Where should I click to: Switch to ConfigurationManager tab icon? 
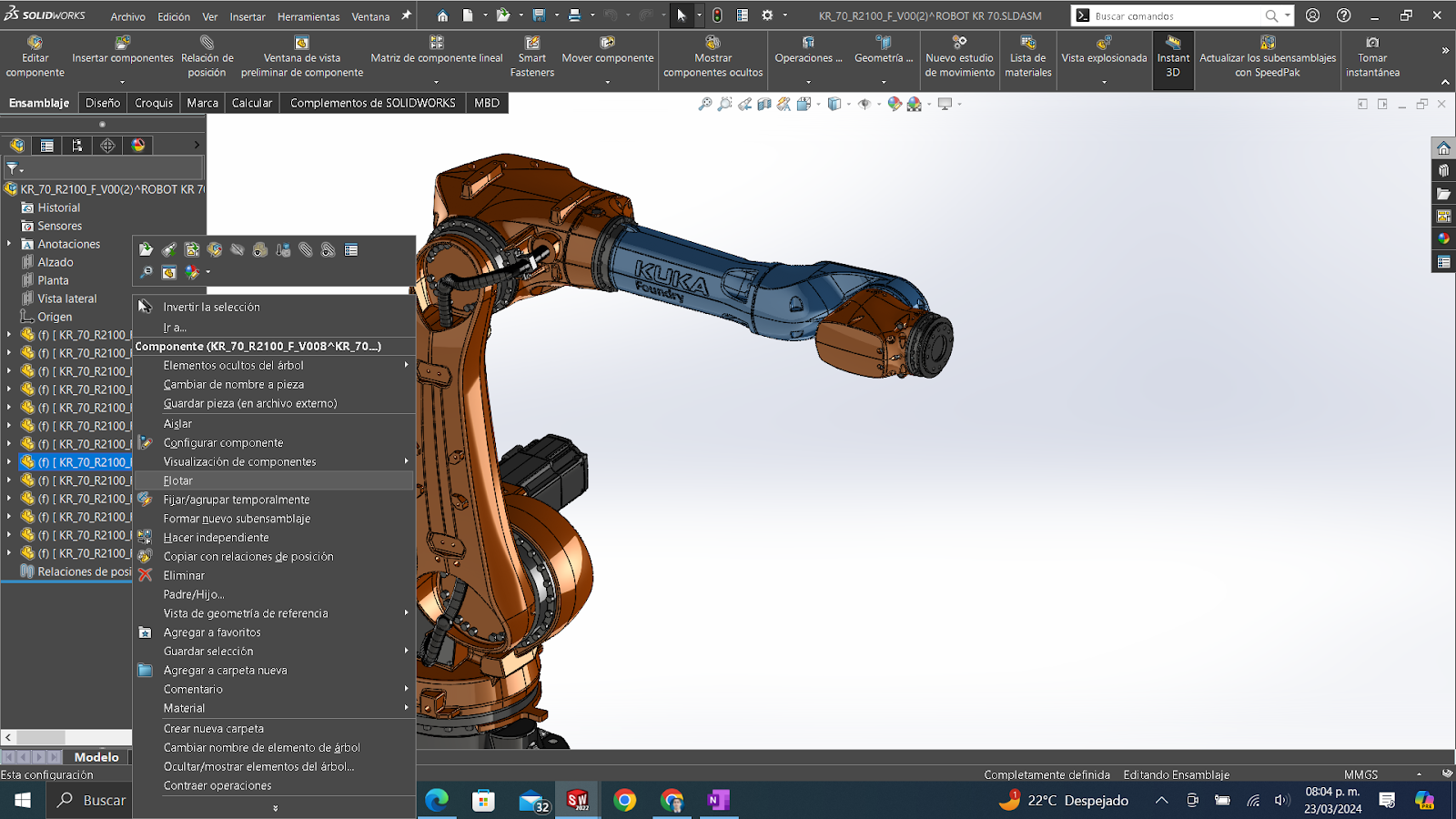tap(77, 146)
